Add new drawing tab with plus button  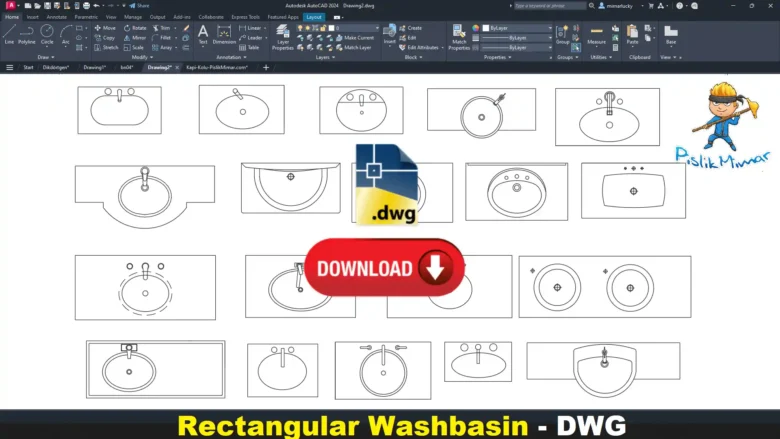pos(266,67)
